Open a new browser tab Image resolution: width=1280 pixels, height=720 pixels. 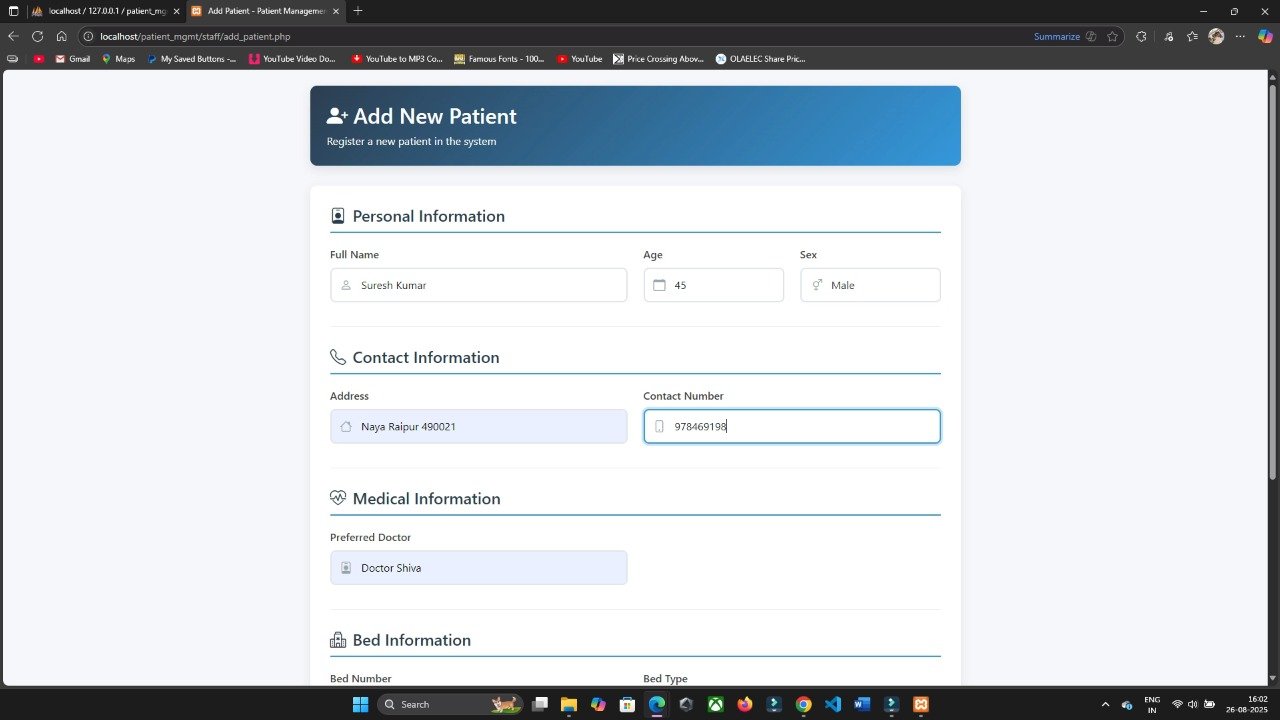coord(358,11)
